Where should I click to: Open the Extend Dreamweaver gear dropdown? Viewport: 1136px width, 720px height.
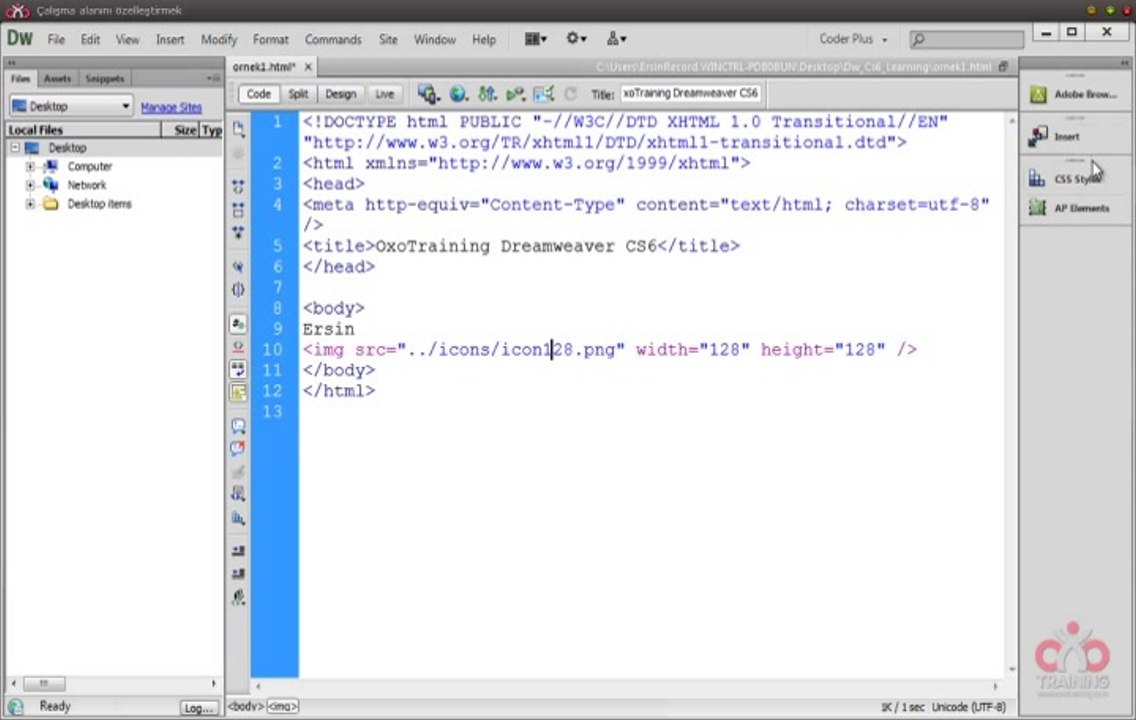576,39
